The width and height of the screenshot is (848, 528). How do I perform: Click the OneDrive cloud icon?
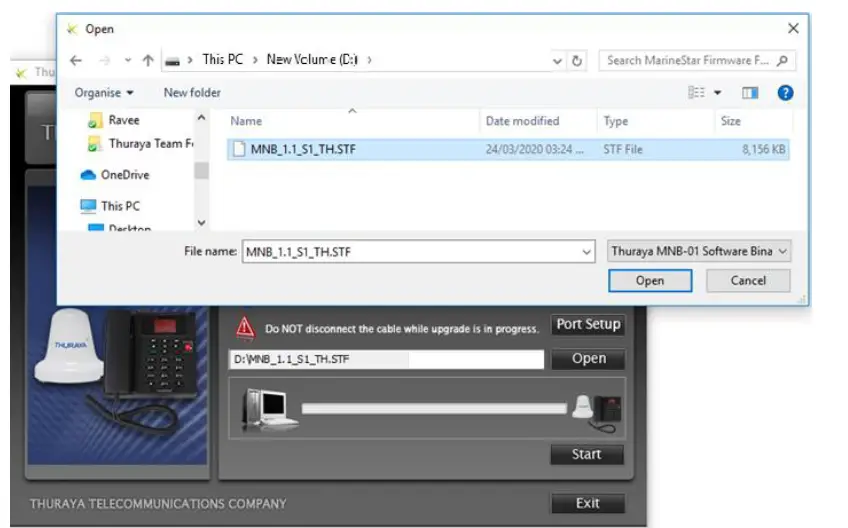point(88,175)
